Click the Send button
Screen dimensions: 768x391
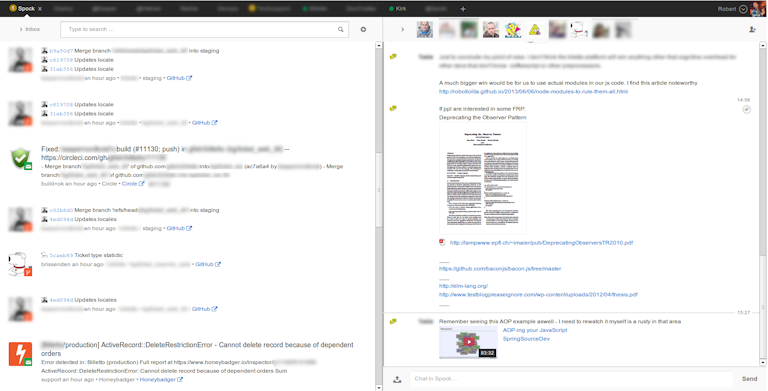pyautogui.click(x=749, y=379)
